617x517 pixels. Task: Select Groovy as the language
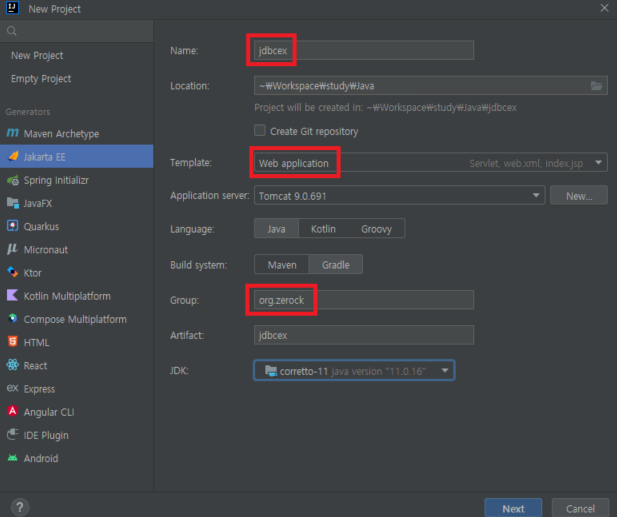[377, 229]
